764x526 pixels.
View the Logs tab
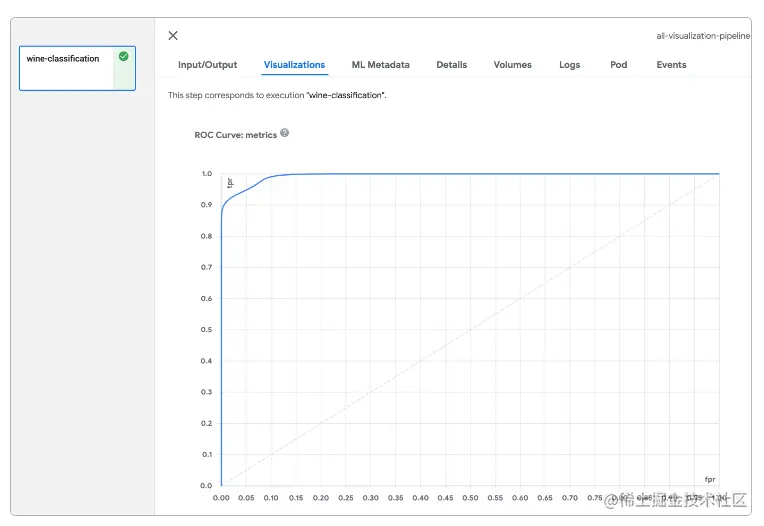click(x=570, y=65)
